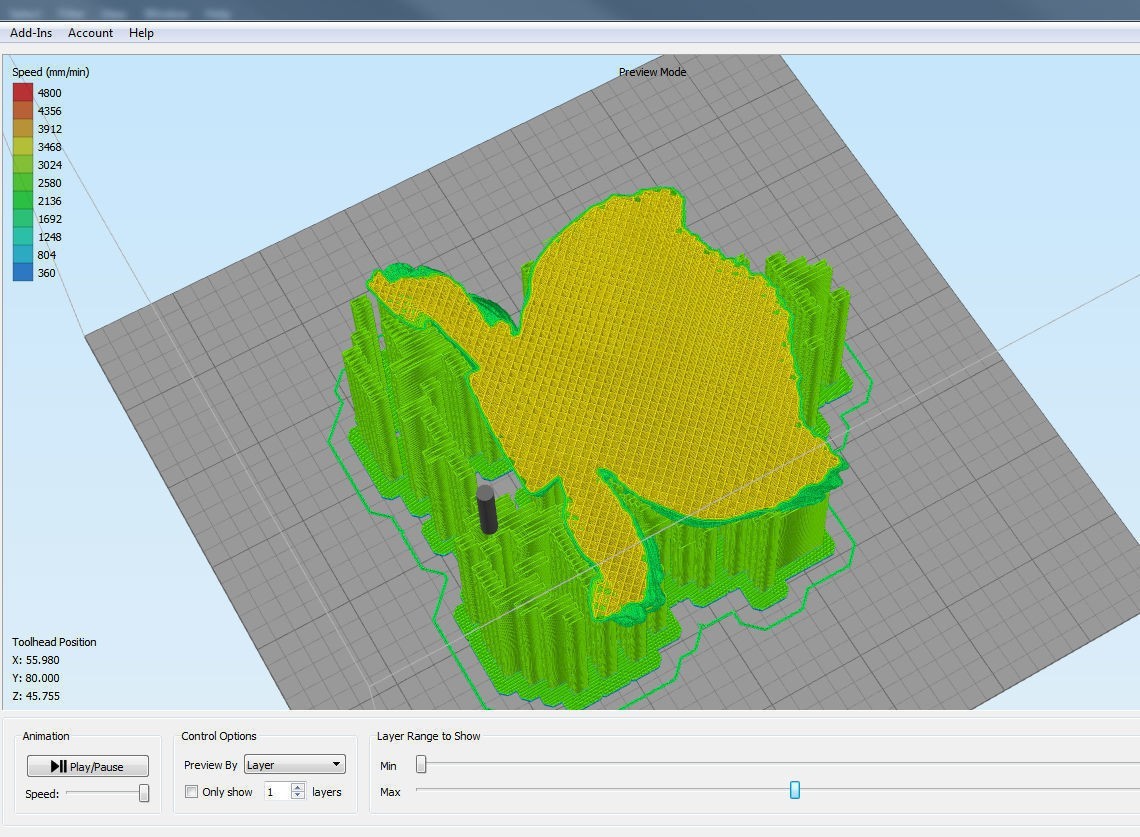This screenshot has width=1140, height=837.
Task: Click the red 4800 speed legend swatch
Action: tap(23, 93)
